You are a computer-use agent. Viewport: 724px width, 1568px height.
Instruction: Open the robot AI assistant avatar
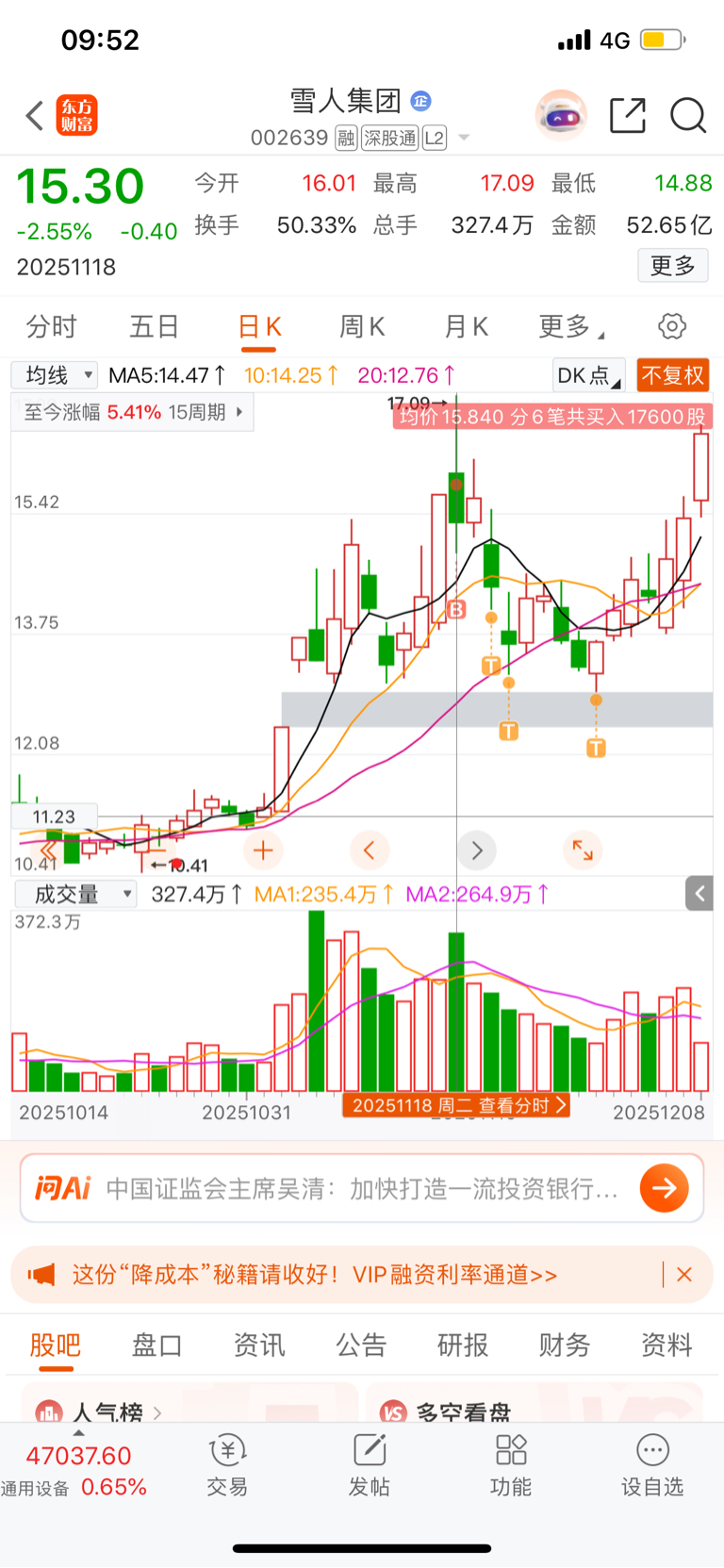tap(561, 116)
